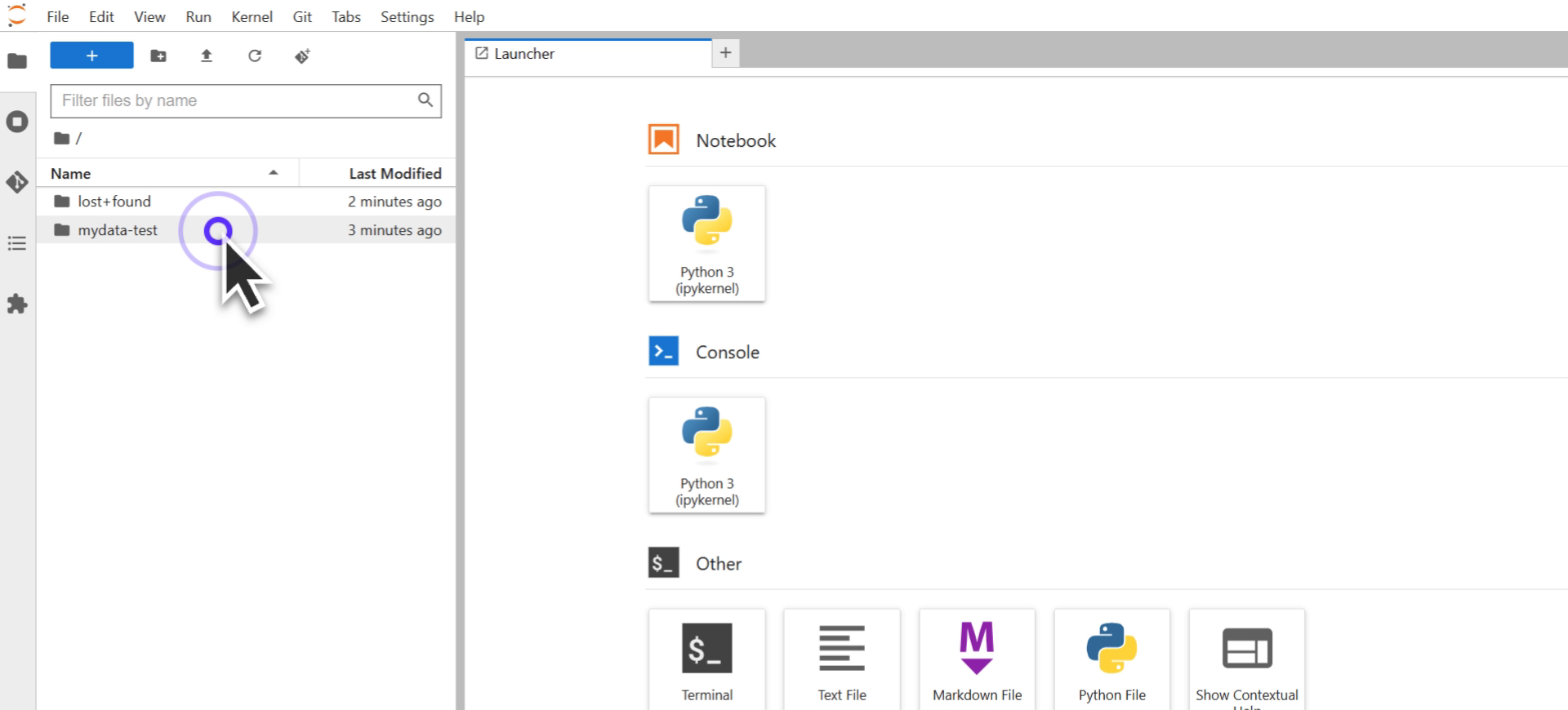
Task: Refresh the file browser
Action: click(255, 55)
